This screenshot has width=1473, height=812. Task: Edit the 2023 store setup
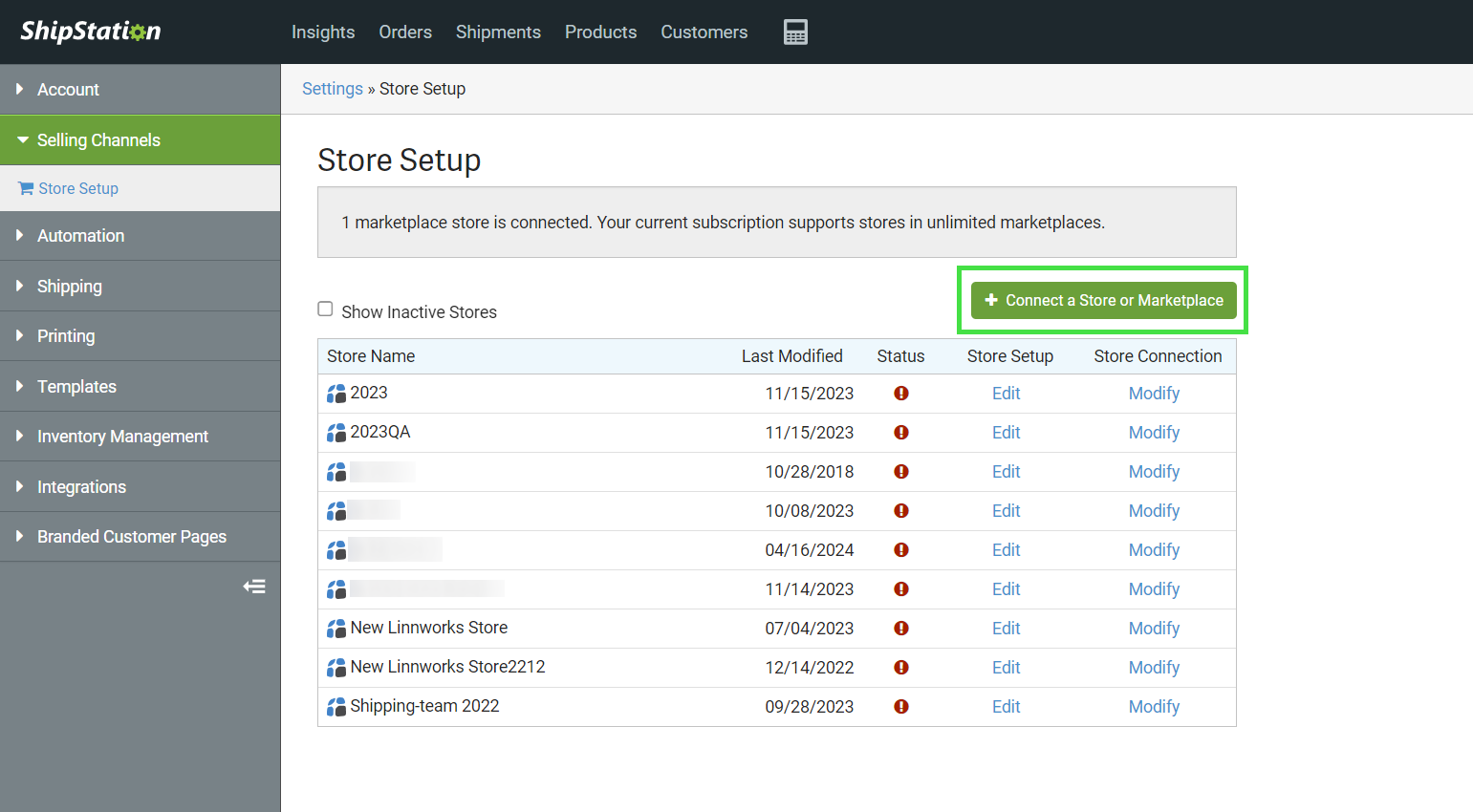[1006, 394]
